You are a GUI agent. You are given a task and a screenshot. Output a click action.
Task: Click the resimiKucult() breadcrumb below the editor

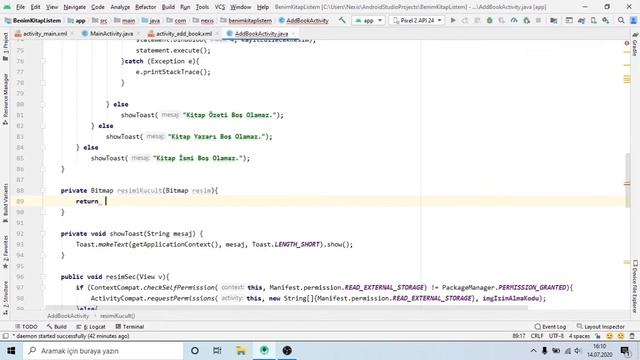point(118,316)
